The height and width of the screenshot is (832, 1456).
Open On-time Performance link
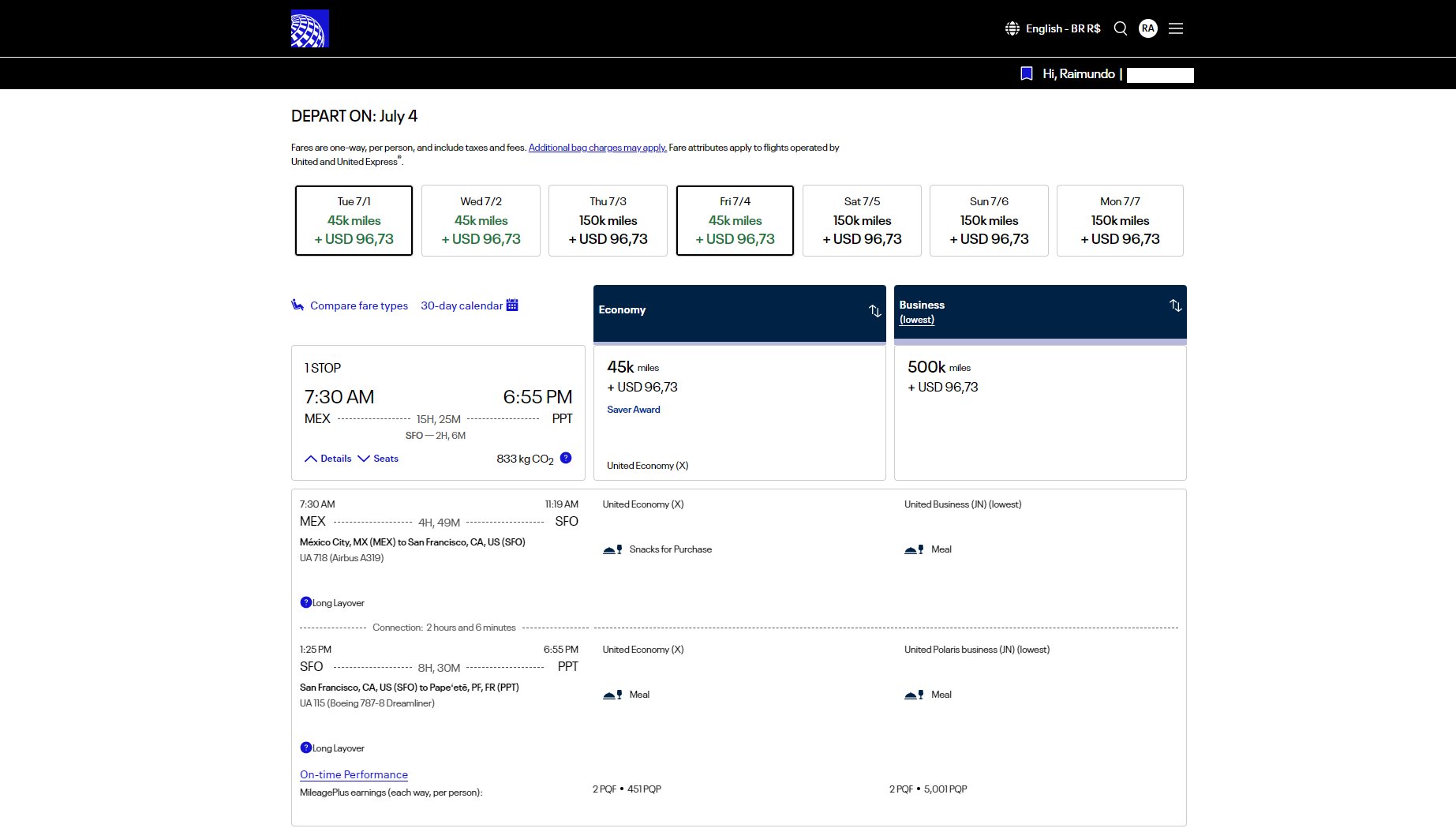click(x=354, y=774)
